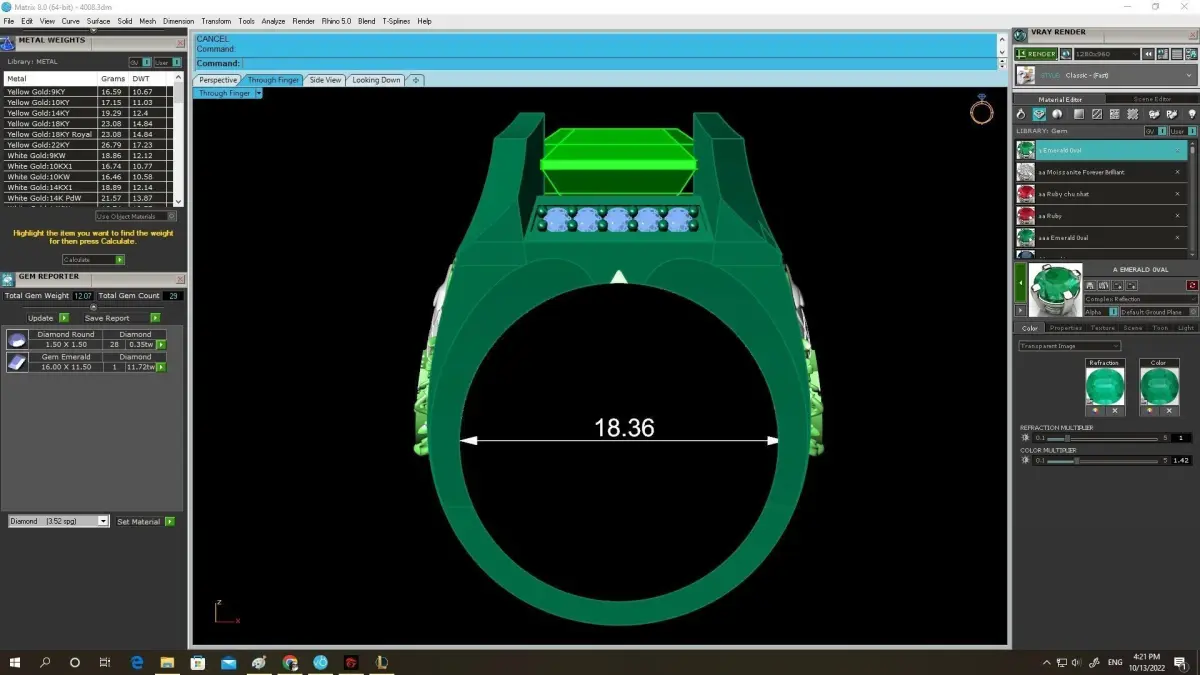This screenshot has width=1200, height=675.
Task: Switch to the Scene Editor tab
Action: coord(1151,99)
